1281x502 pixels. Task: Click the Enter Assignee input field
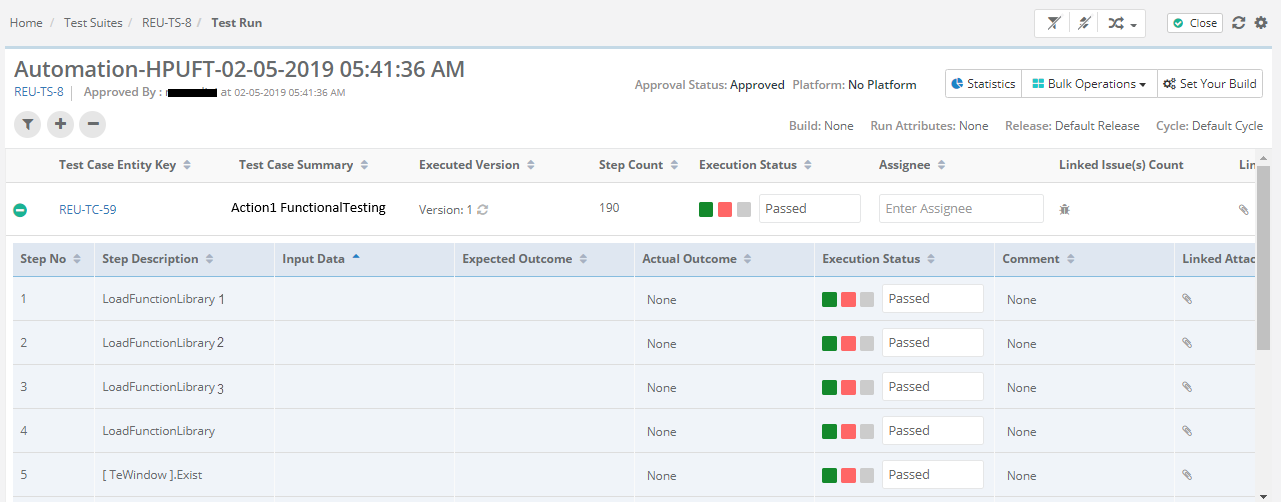tap(961, 208)
